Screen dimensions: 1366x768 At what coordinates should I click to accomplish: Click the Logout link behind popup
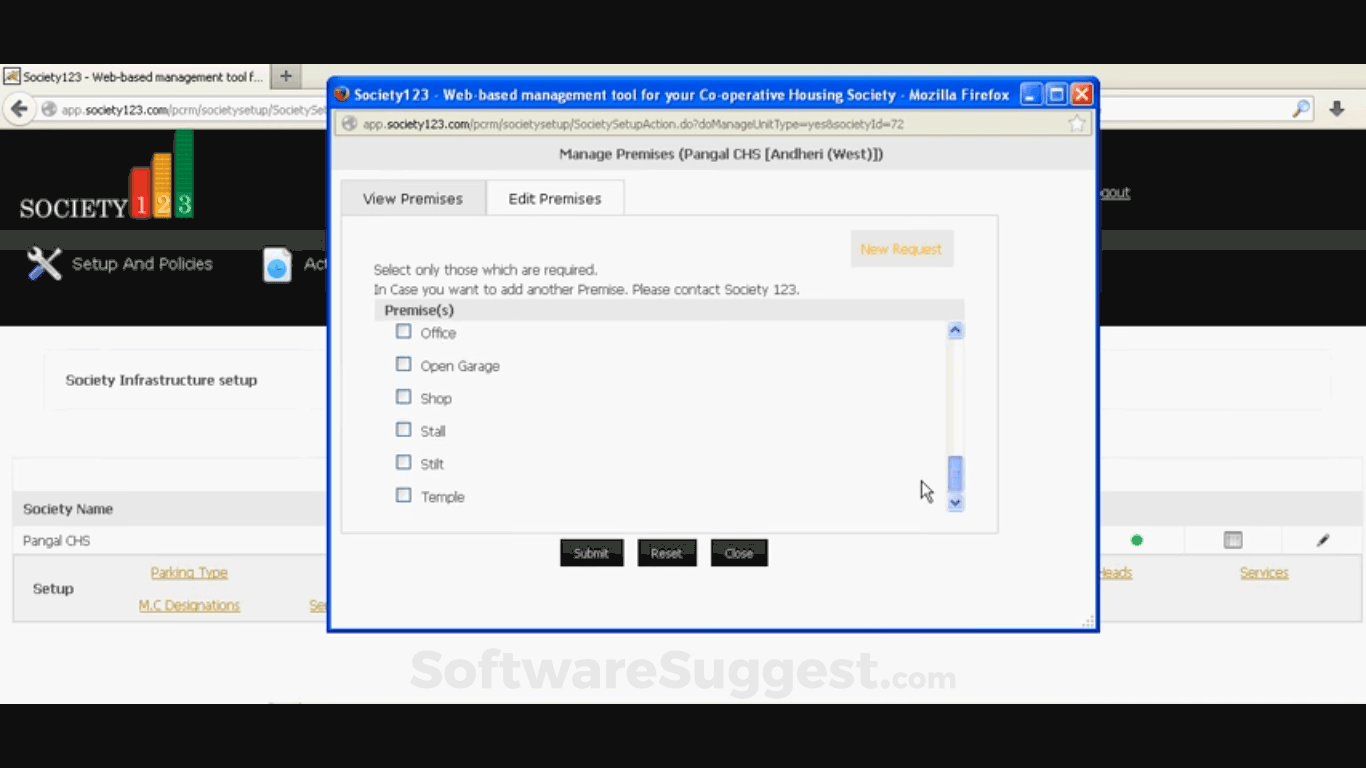[1114, 193]
